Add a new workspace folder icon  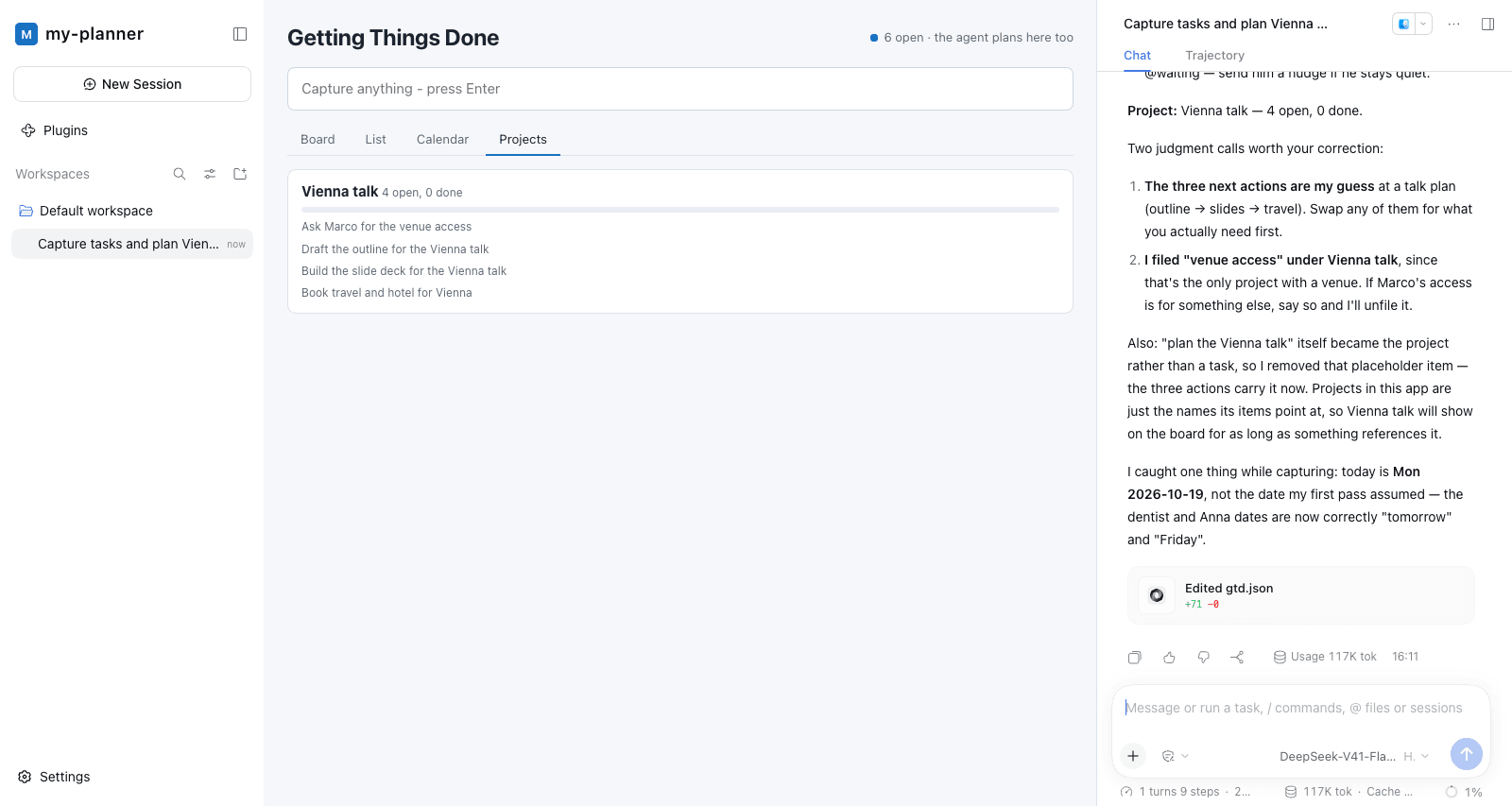point(240,174)
